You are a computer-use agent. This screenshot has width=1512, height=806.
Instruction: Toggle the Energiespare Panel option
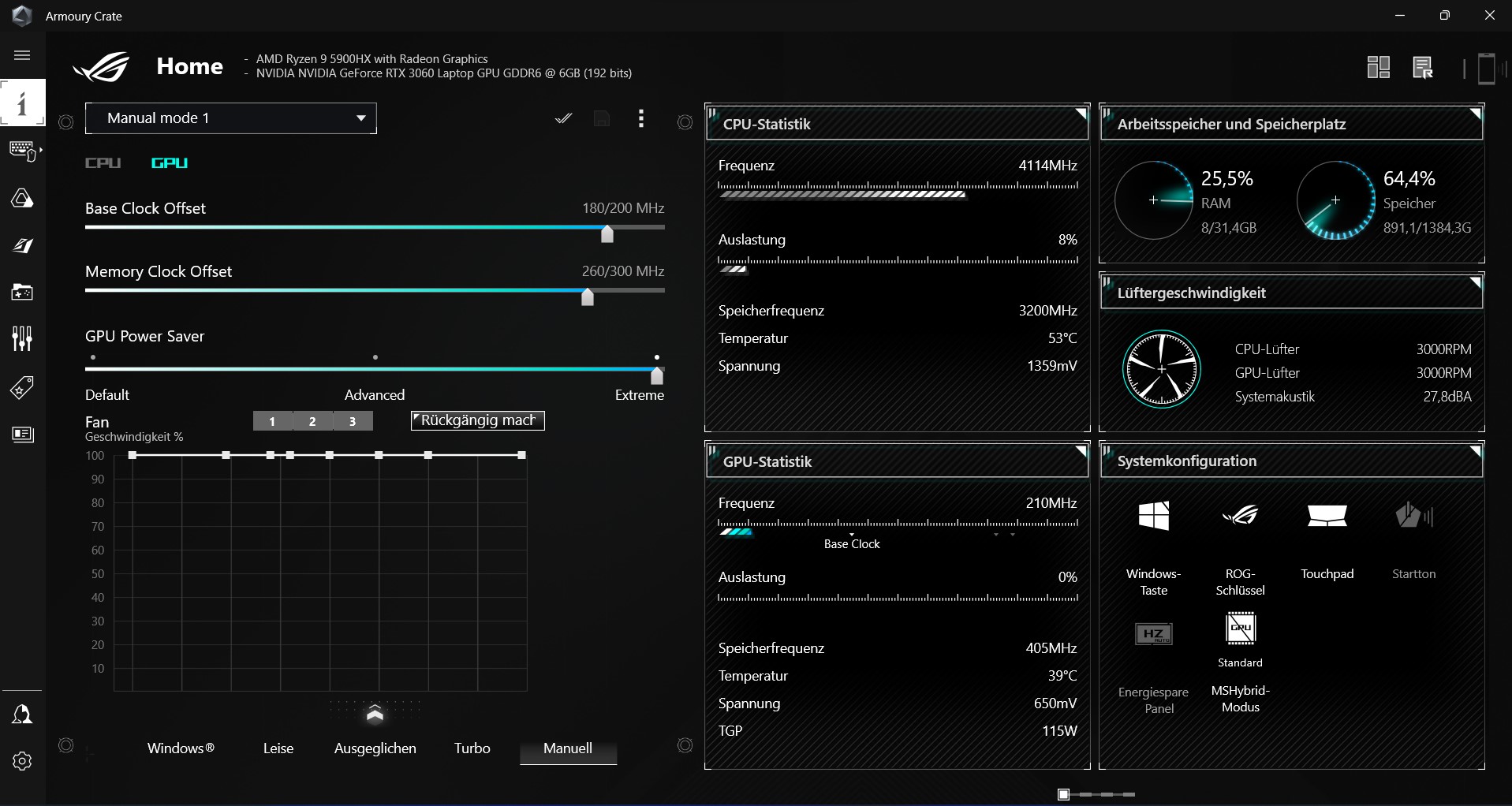point(1154,634)
